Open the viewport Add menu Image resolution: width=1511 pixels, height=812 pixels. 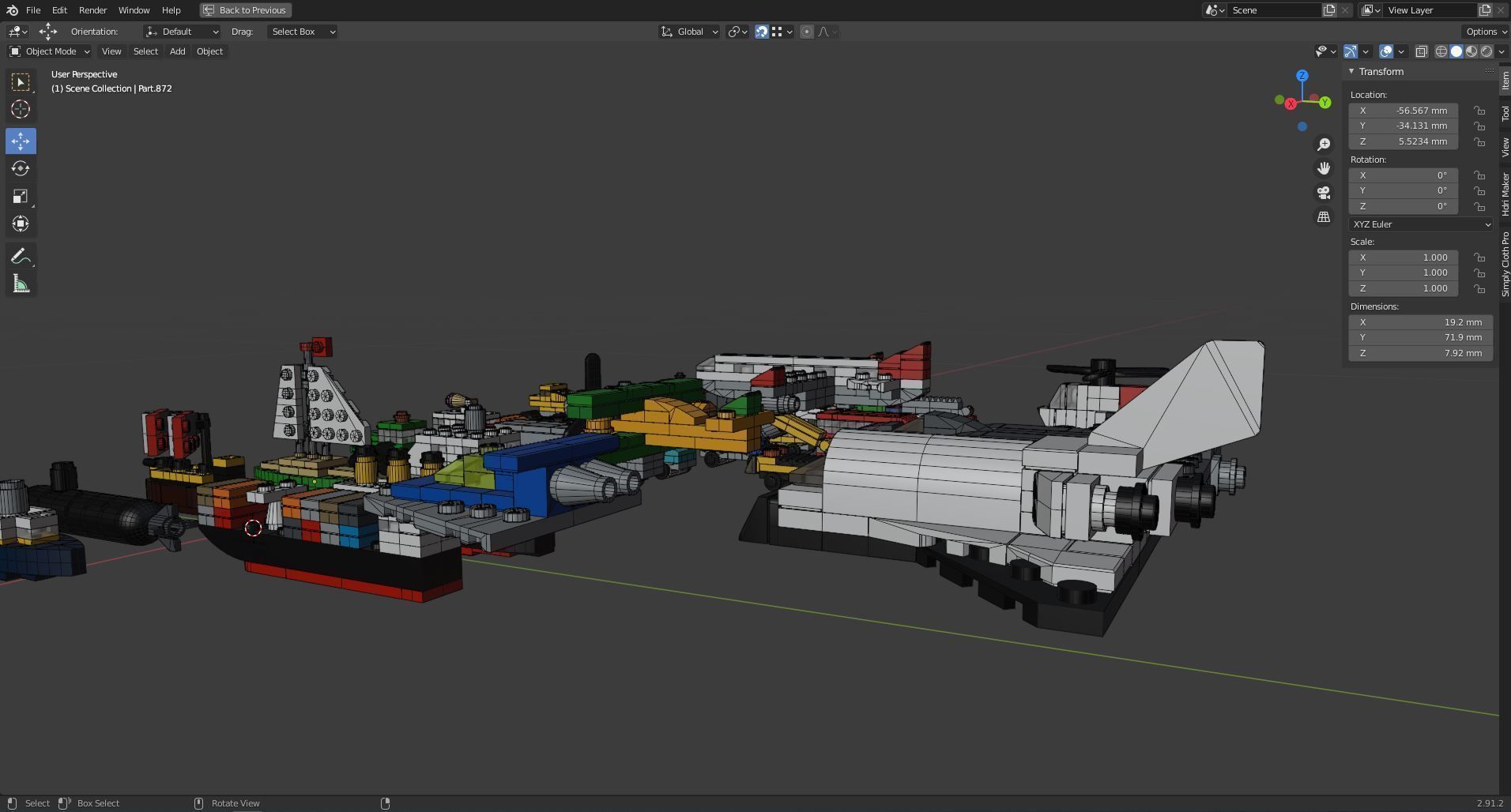coord(177,51)
